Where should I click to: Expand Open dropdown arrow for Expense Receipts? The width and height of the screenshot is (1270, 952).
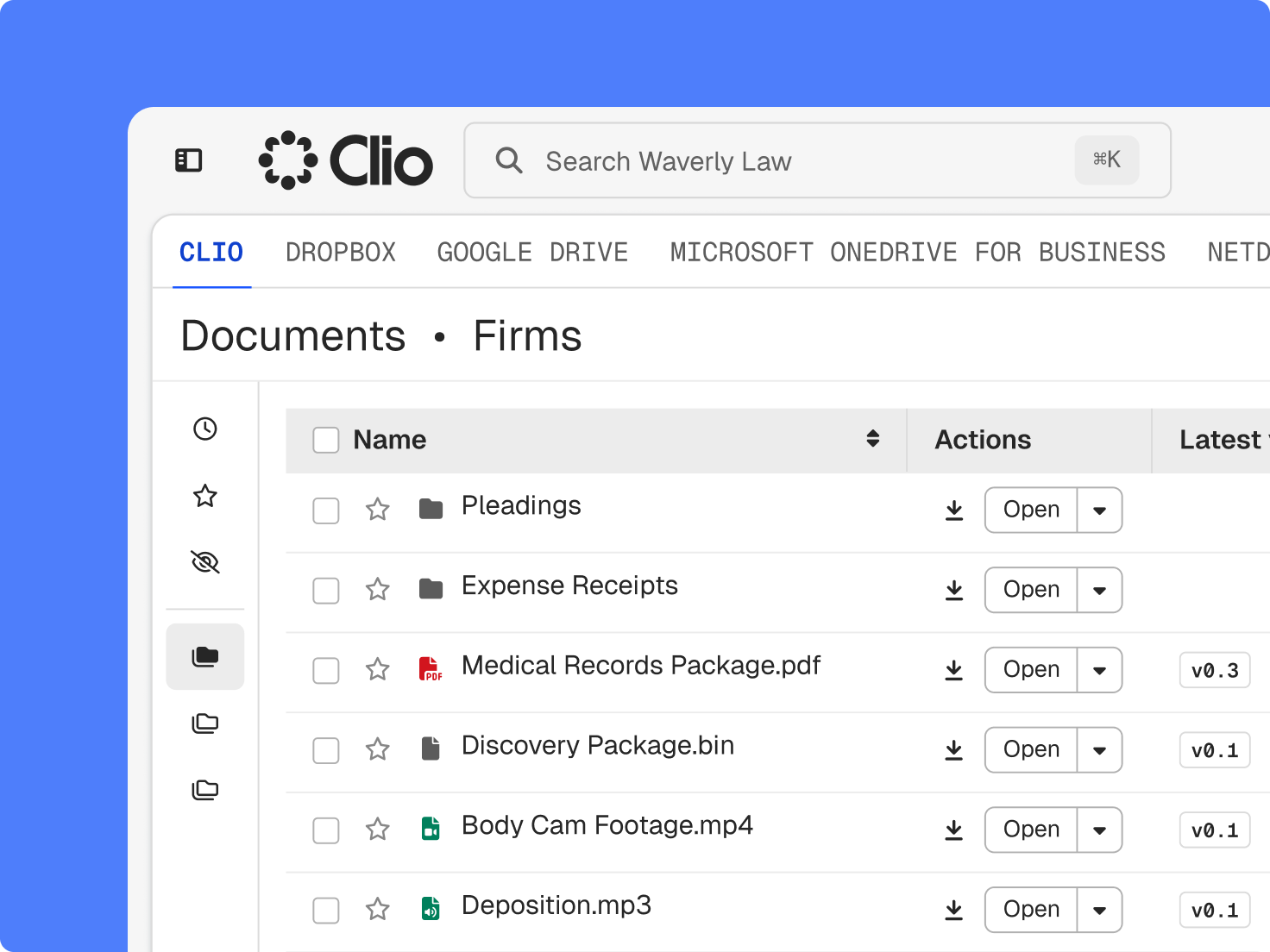[x=1100, y=591]
